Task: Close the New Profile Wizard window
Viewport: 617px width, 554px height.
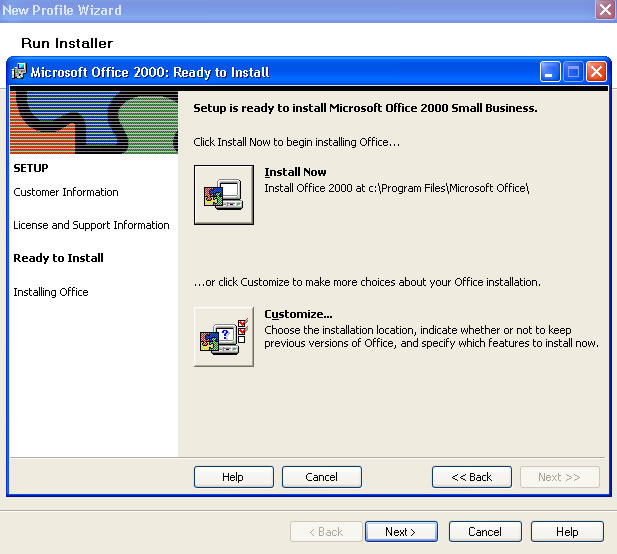Action: [x=605, y=9]
